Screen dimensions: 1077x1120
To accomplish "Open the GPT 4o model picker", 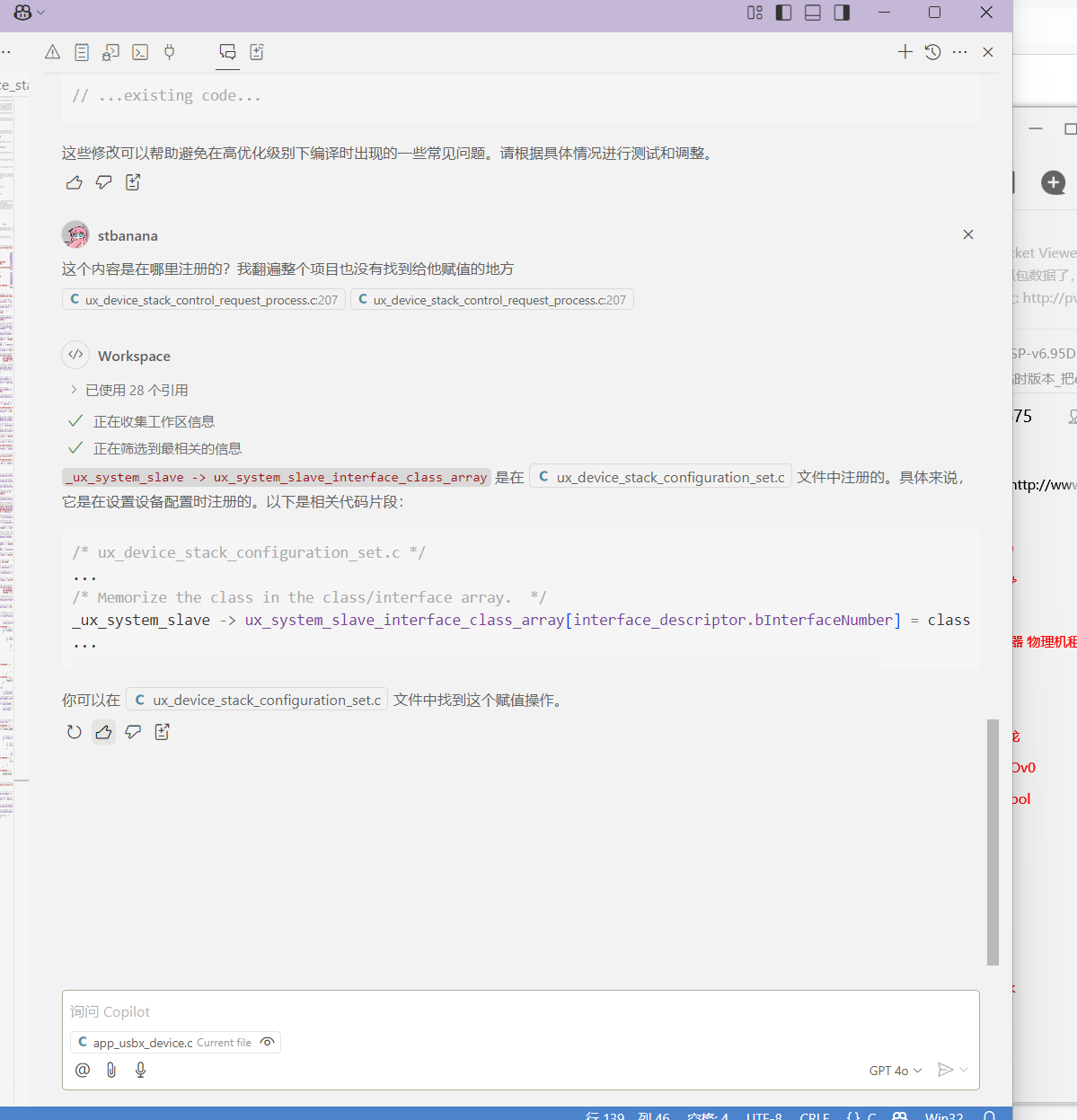I will click(x=896, y=1071).
